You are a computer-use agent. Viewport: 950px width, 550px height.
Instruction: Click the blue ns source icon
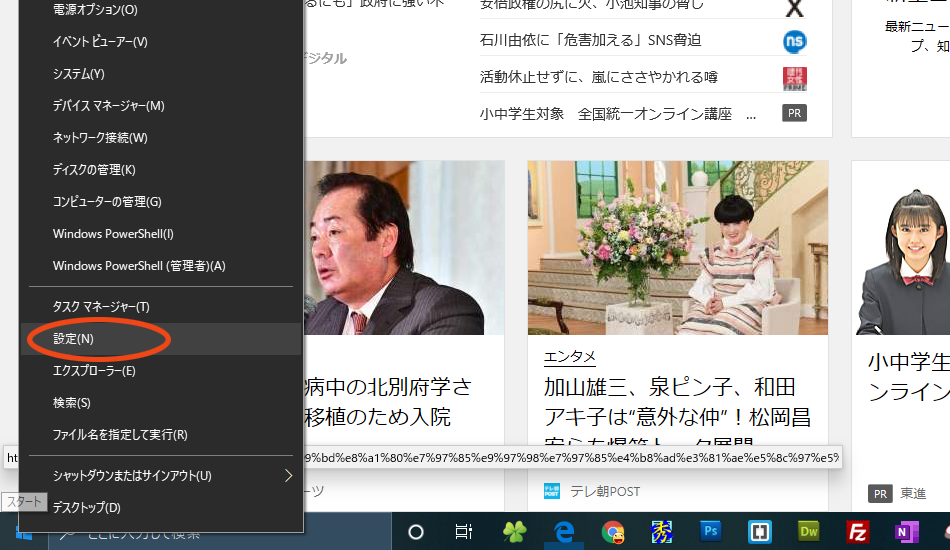[x=794, y=41]
